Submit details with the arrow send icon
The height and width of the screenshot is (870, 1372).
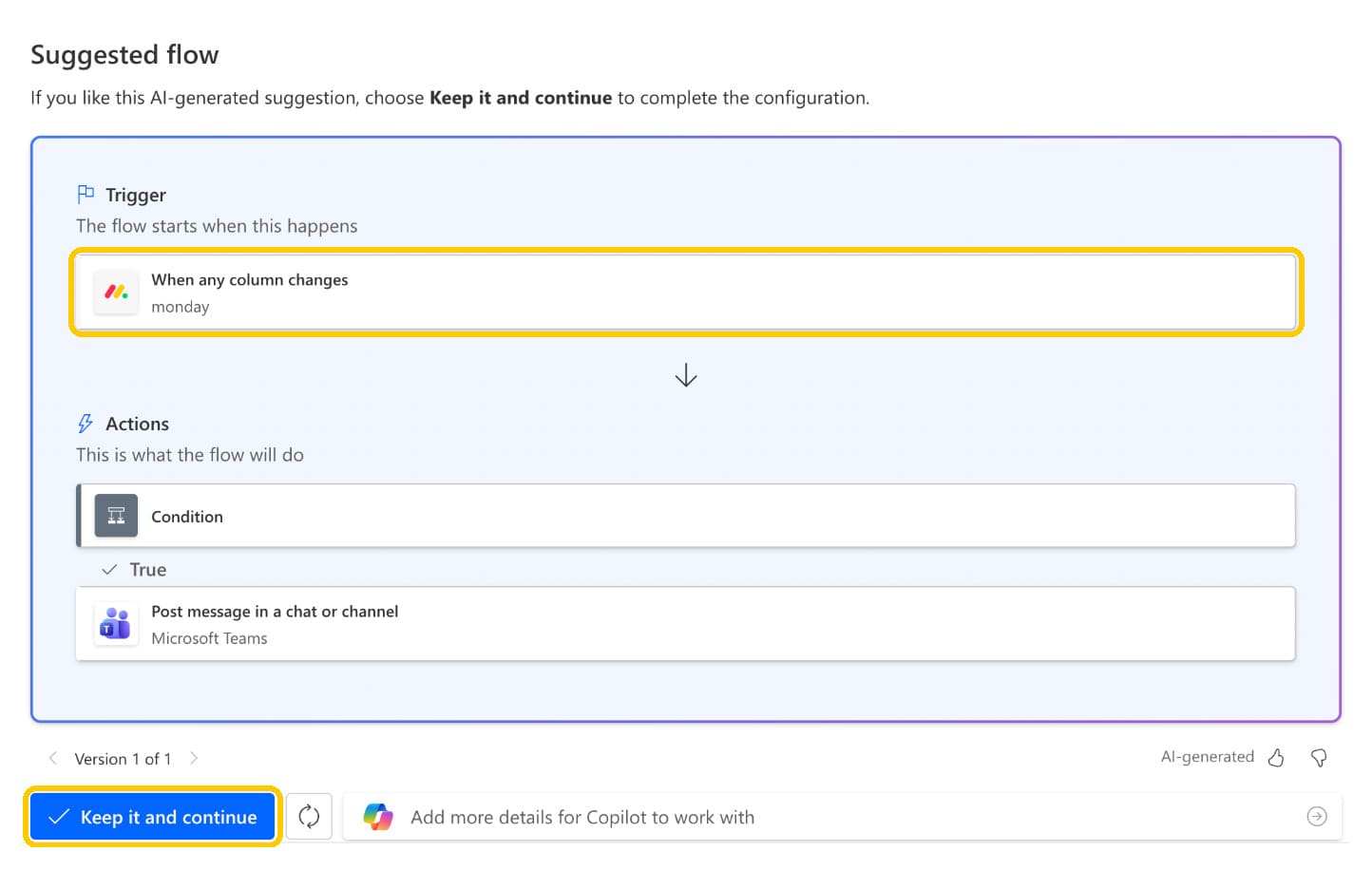1317,817
